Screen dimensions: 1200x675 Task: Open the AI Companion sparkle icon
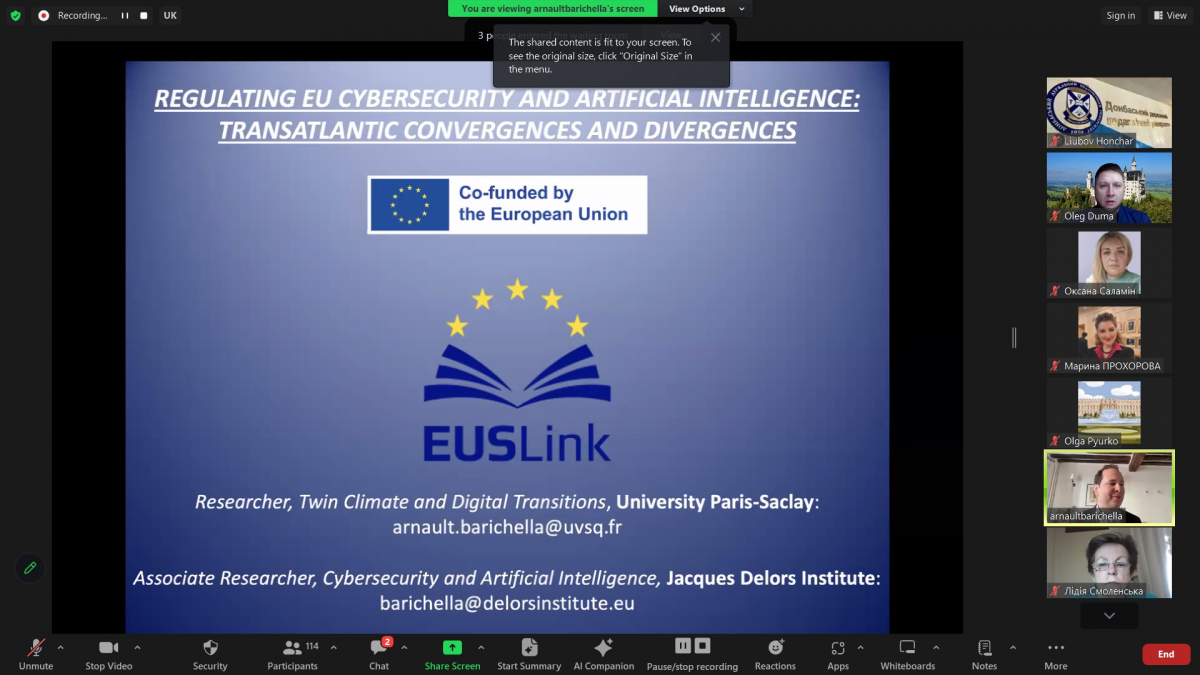pyautogui.click(x=603, y=648)
